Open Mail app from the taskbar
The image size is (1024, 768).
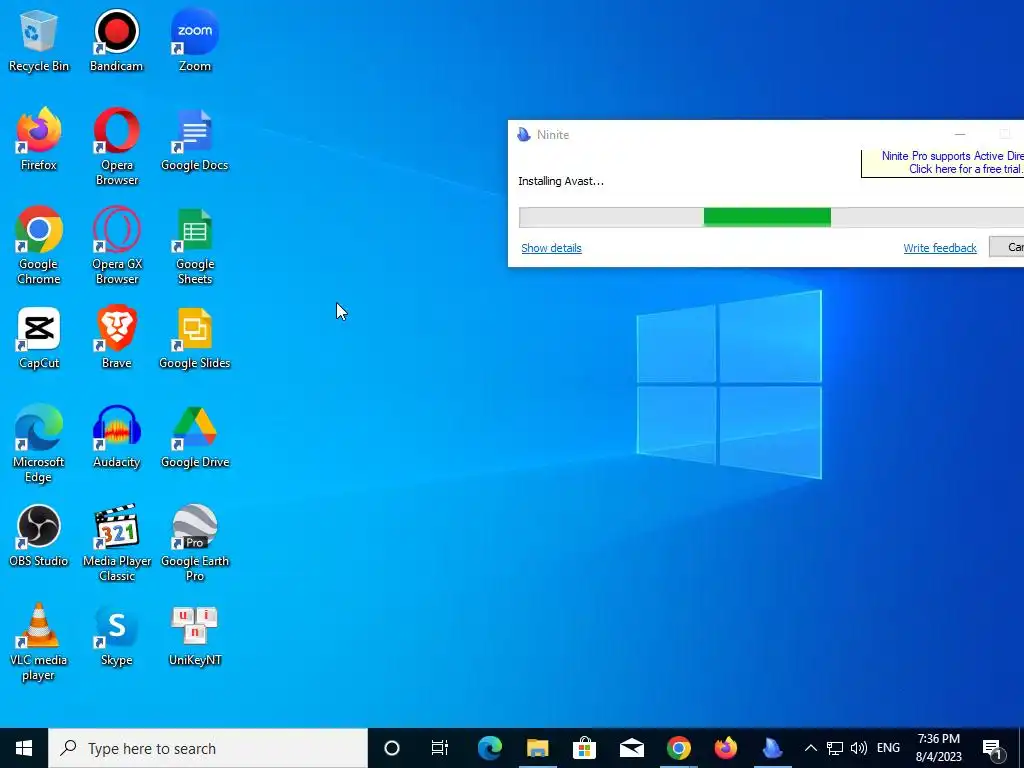coord(632,748)
